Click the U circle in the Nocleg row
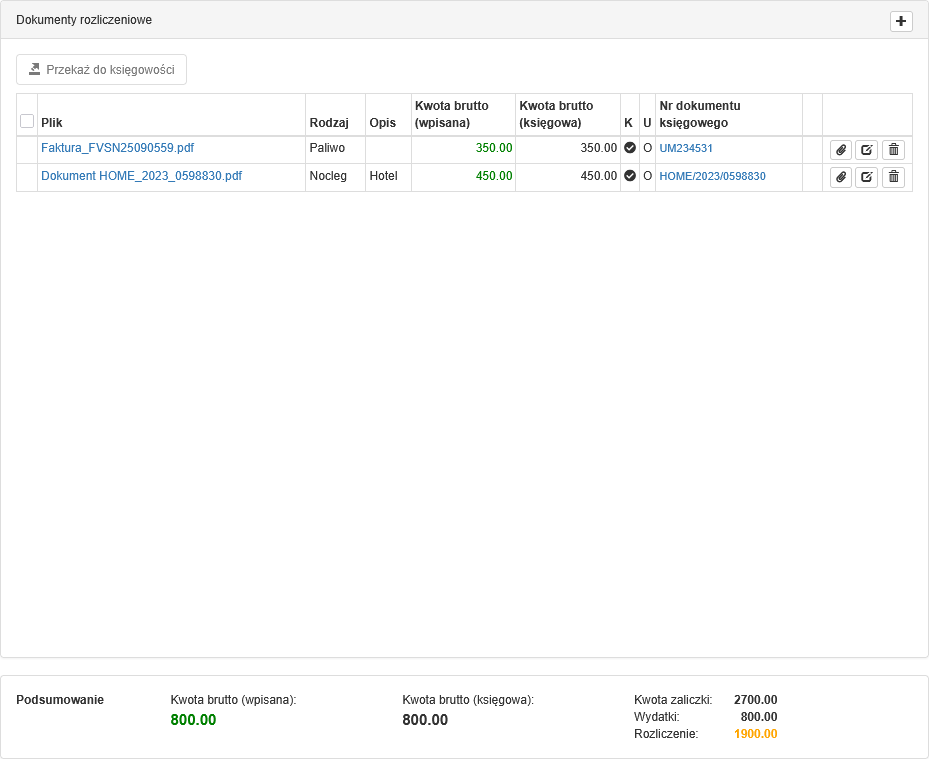The width and height of the screenshot is (929, 759). pos(647,176)
